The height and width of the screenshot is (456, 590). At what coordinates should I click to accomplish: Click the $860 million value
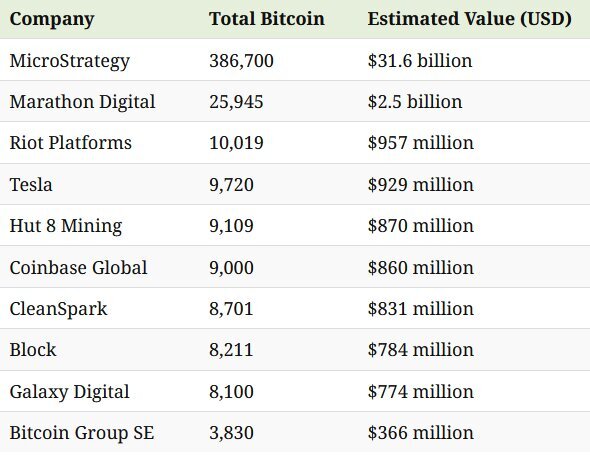click(x=421, y=268)
